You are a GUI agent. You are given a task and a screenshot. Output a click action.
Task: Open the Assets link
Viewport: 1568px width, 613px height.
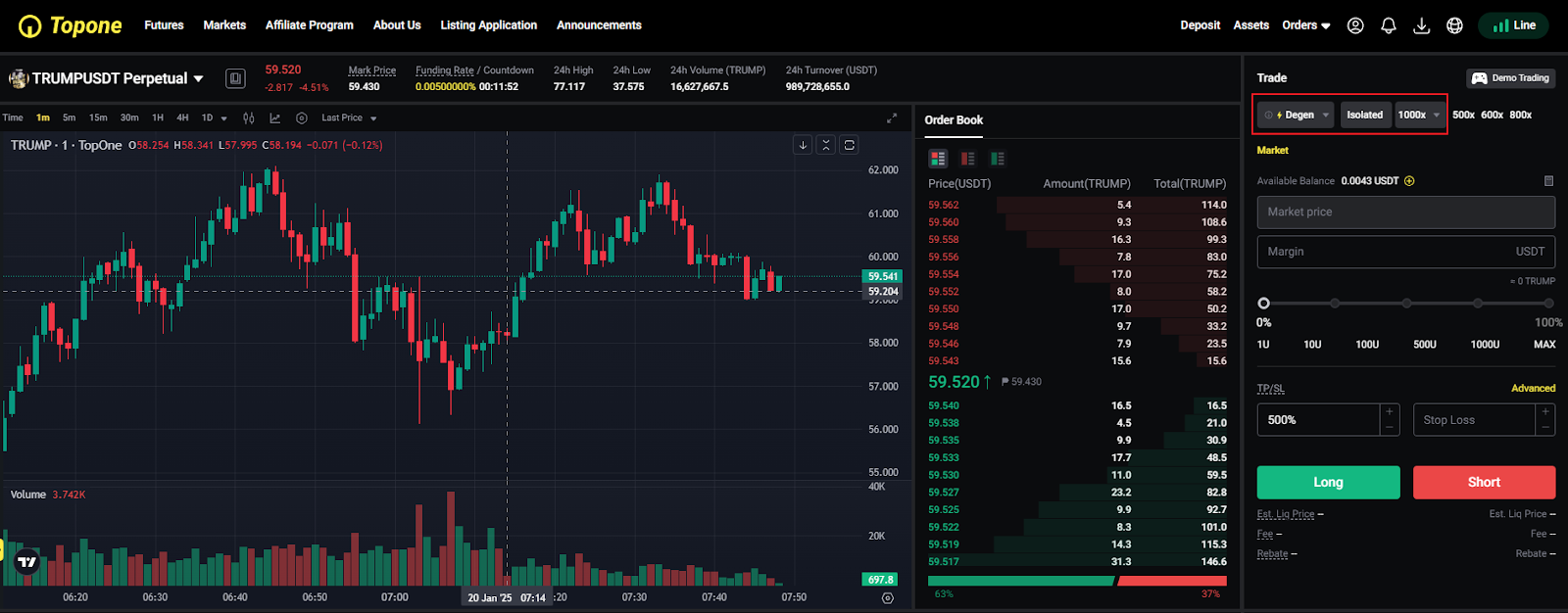(1251, 25)
